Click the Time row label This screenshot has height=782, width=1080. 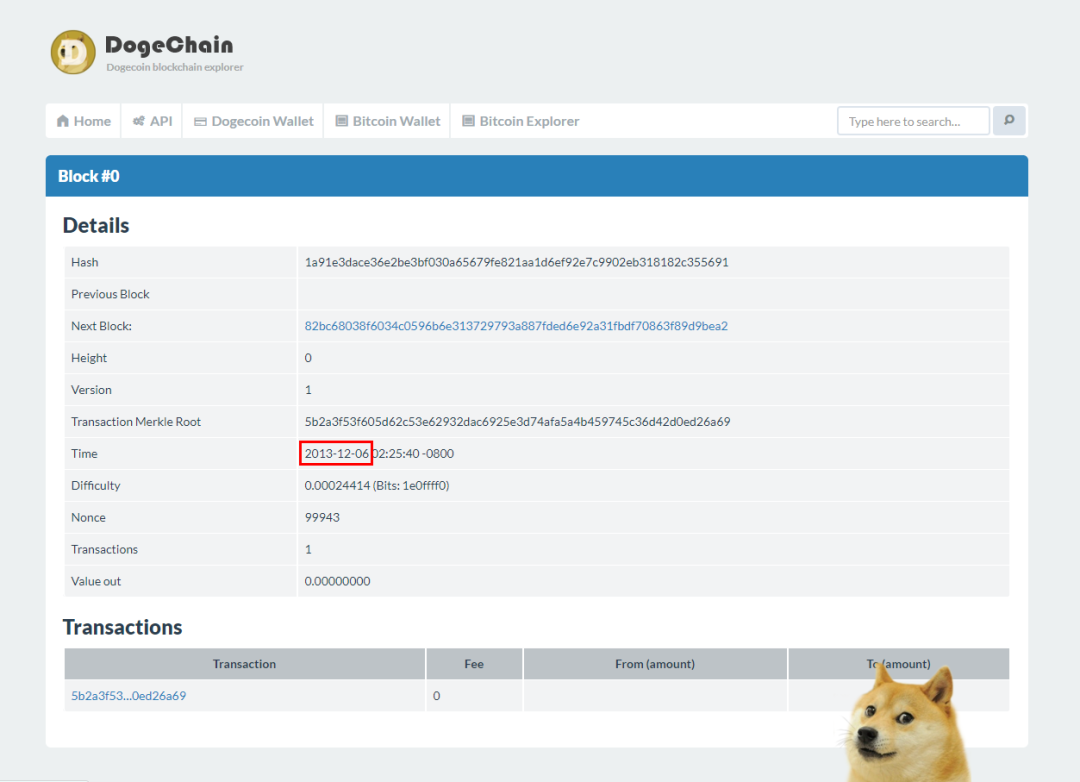(x=84, y=453)
